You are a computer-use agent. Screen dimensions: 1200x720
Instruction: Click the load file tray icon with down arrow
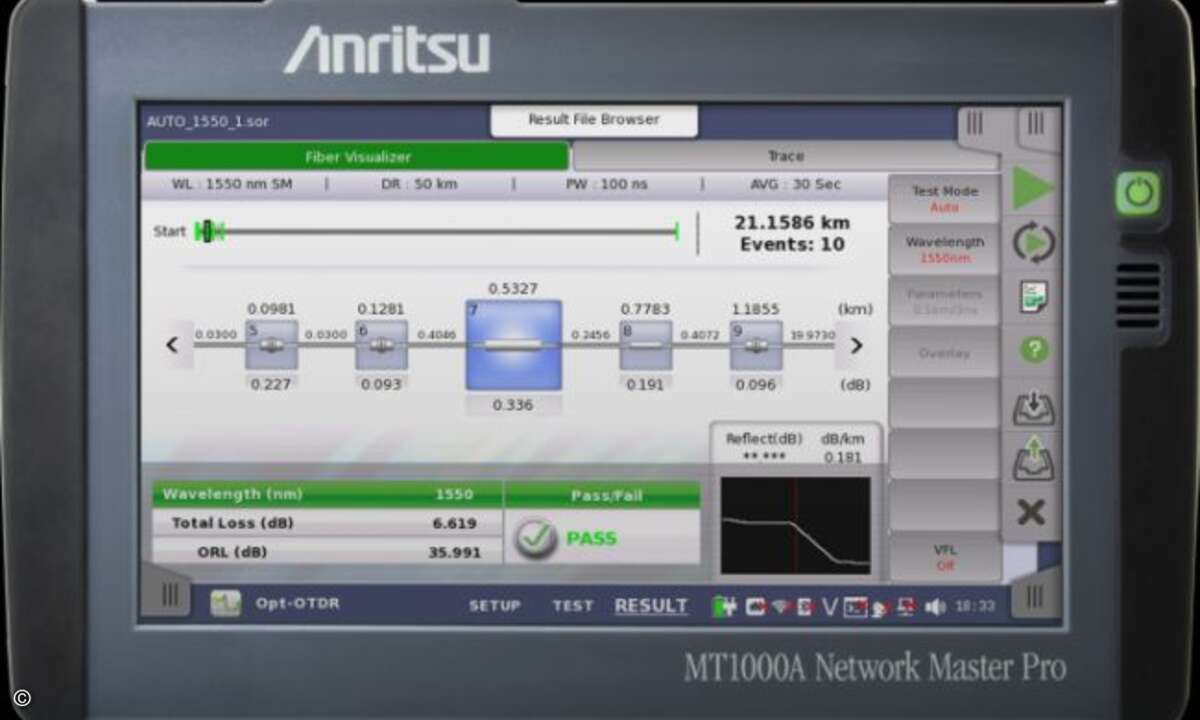1033,407
